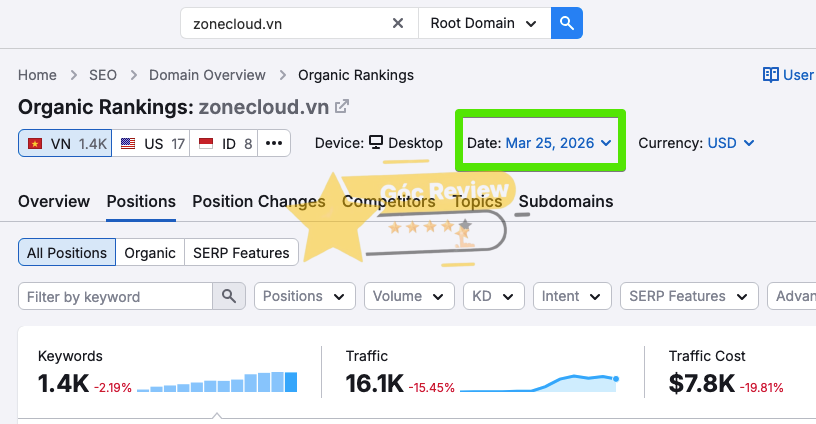
Task: Switch to the Positions tab
Action: point(141,201)
